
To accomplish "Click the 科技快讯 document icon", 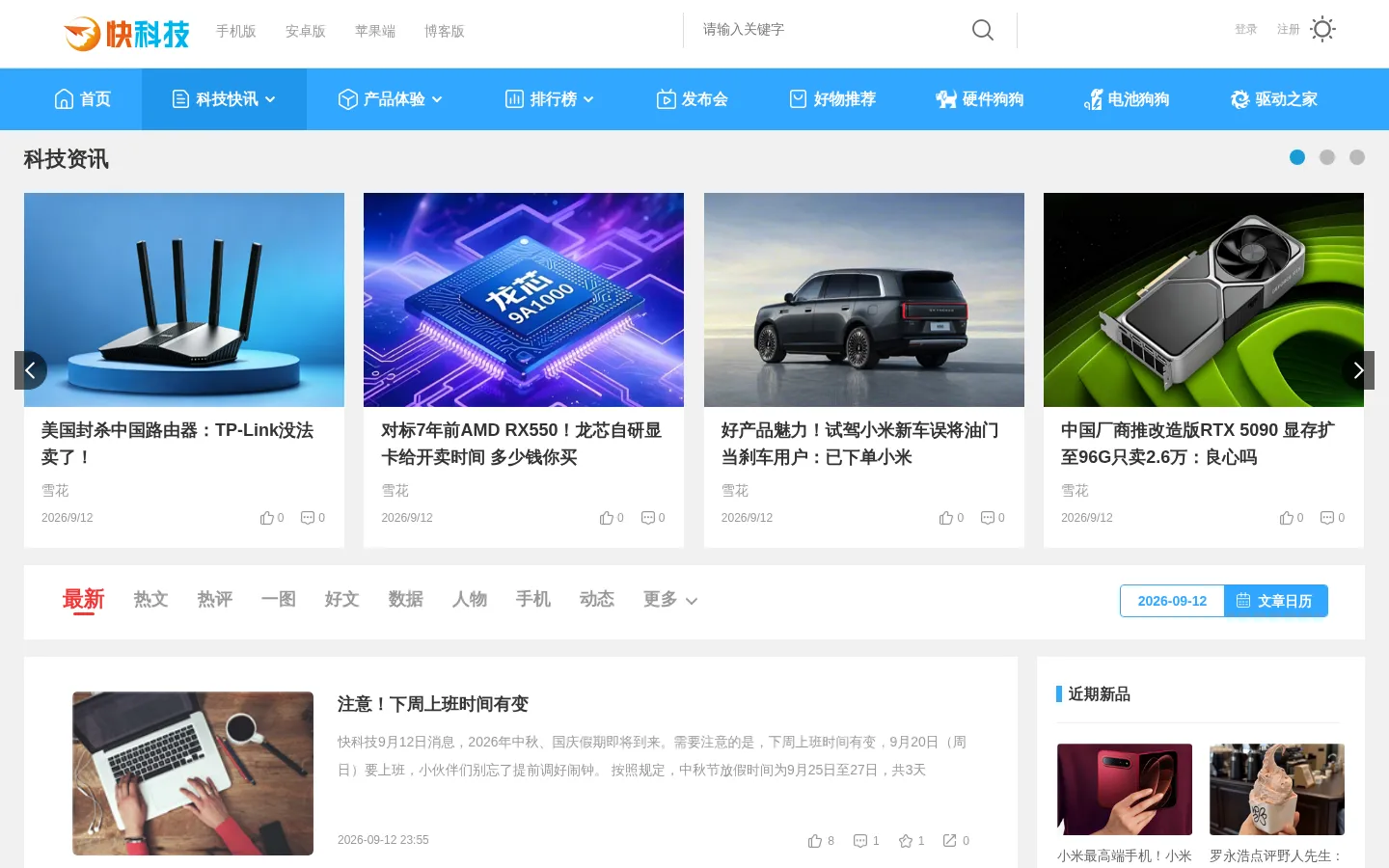I will pyautogui.click(x=180, y=99).
